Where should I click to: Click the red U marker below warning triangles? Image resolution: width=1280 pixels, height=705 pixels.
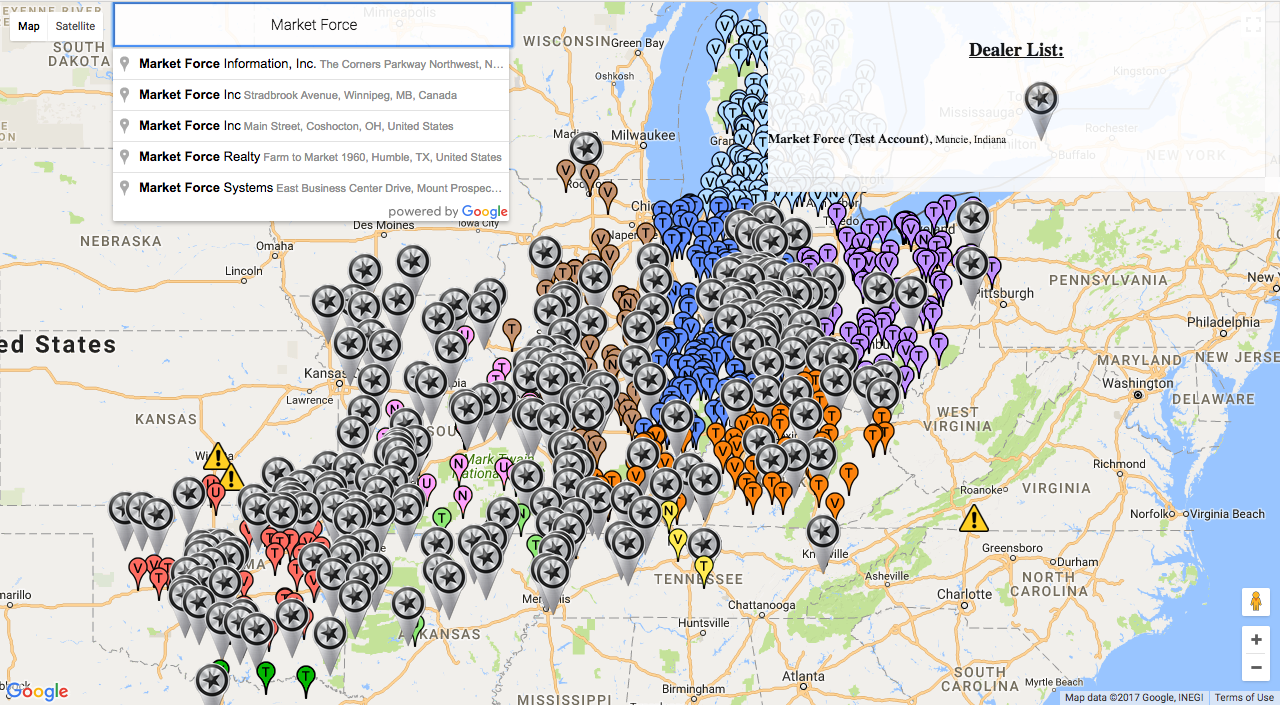tap(214, 494)
